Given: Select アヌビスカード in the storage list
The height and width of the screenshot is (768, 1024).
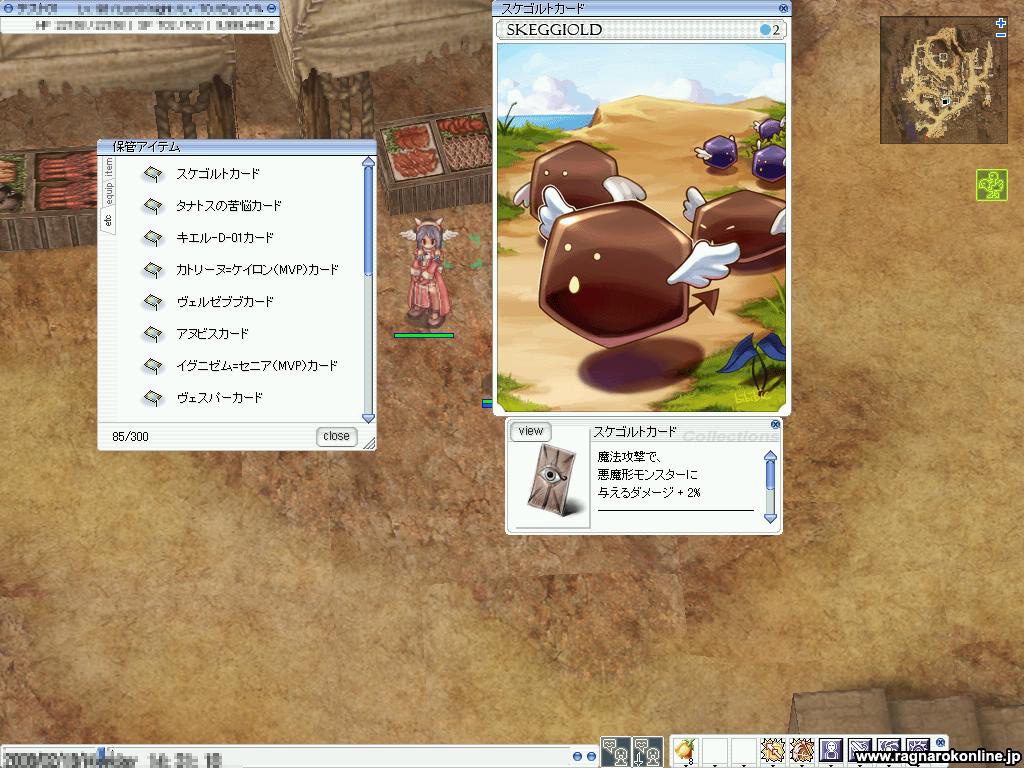Looking at the screenshot, I should pyautogui.click(x=212, y=334).
